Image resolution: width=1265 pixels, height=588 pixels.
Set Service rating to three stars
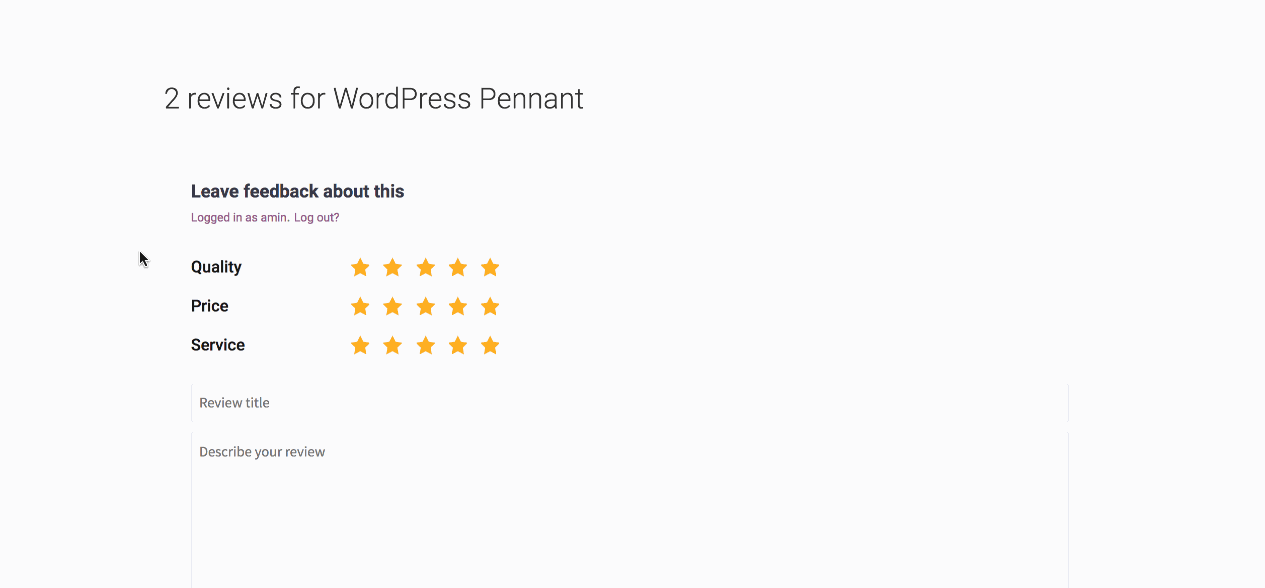coord(425,345)
